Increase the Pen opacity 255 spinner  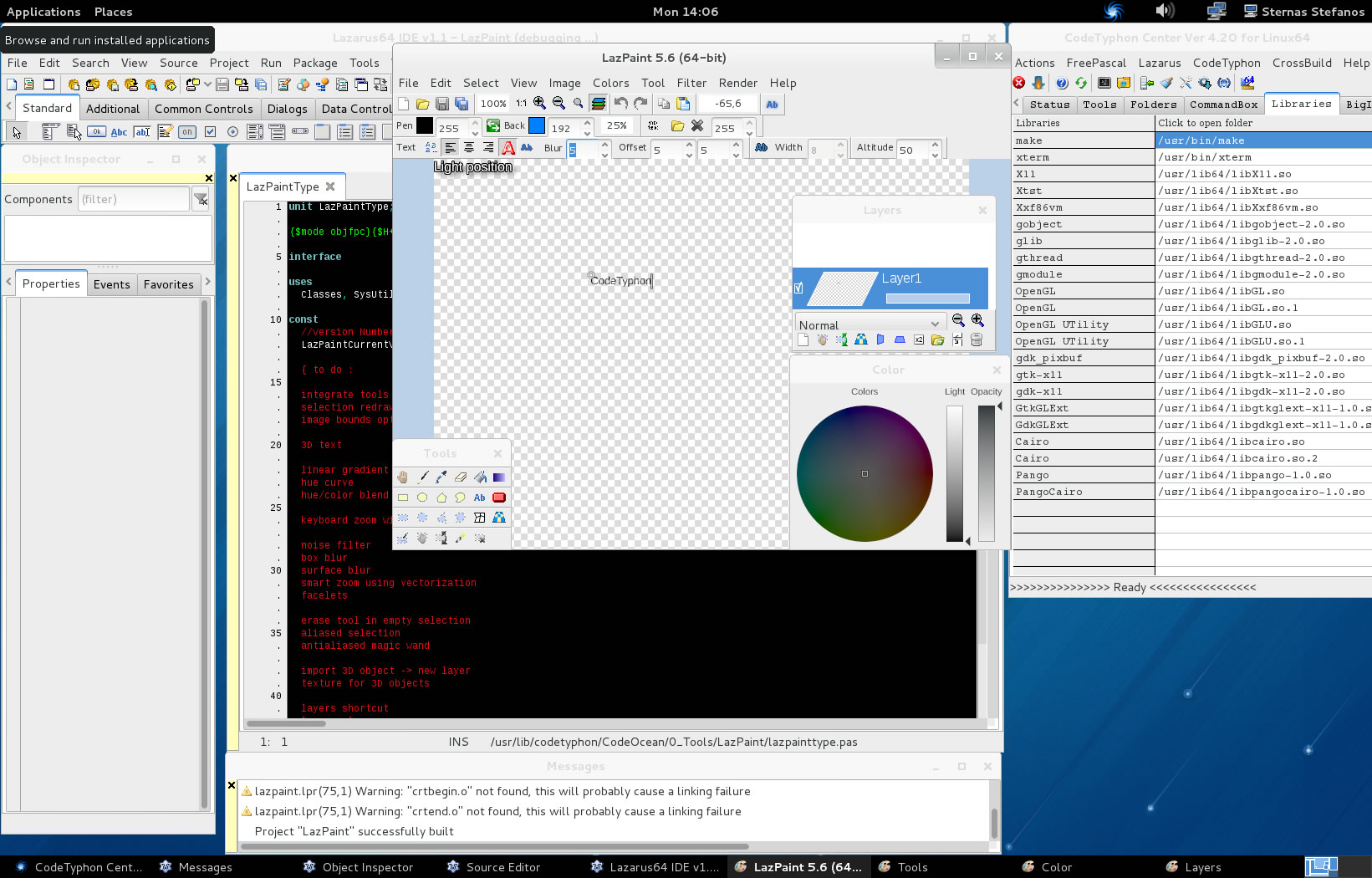click(x=475, y=122)
